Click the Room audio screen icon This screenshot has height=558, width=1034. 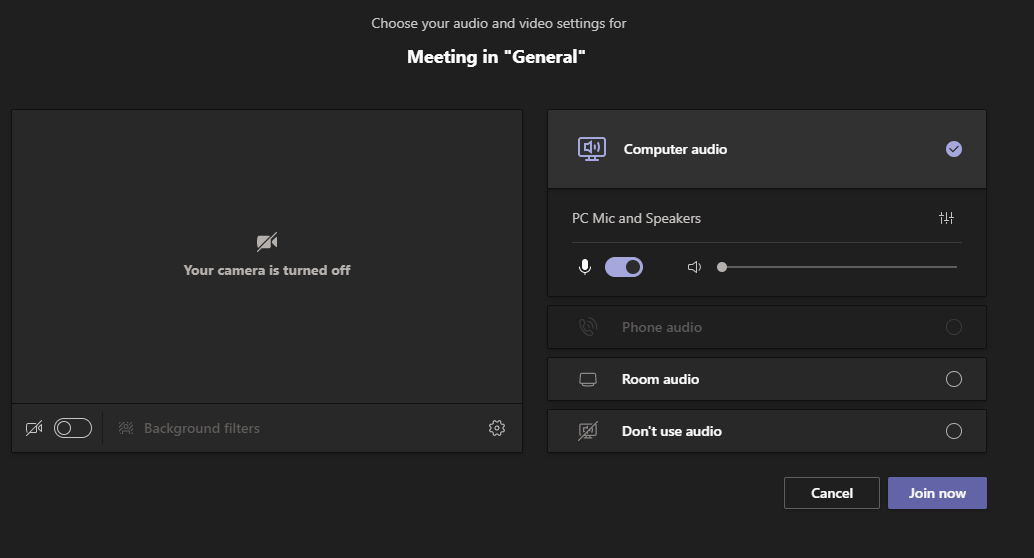pyautogui.click(x=588, y=379)
